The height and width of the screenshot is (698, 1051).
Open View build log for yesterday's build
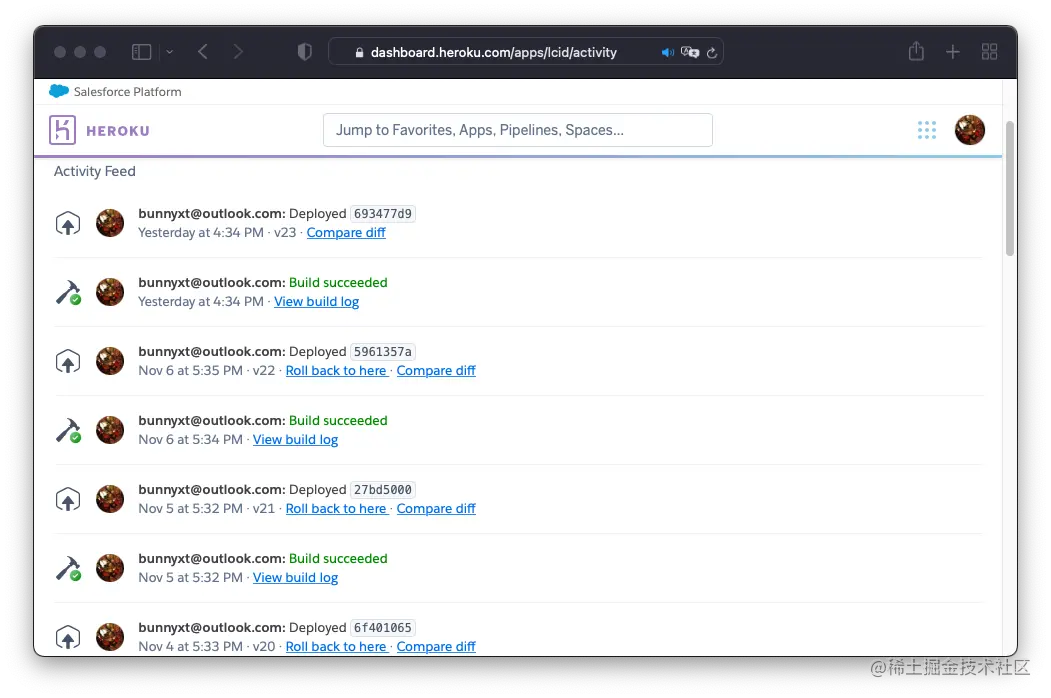click(317, 301)
